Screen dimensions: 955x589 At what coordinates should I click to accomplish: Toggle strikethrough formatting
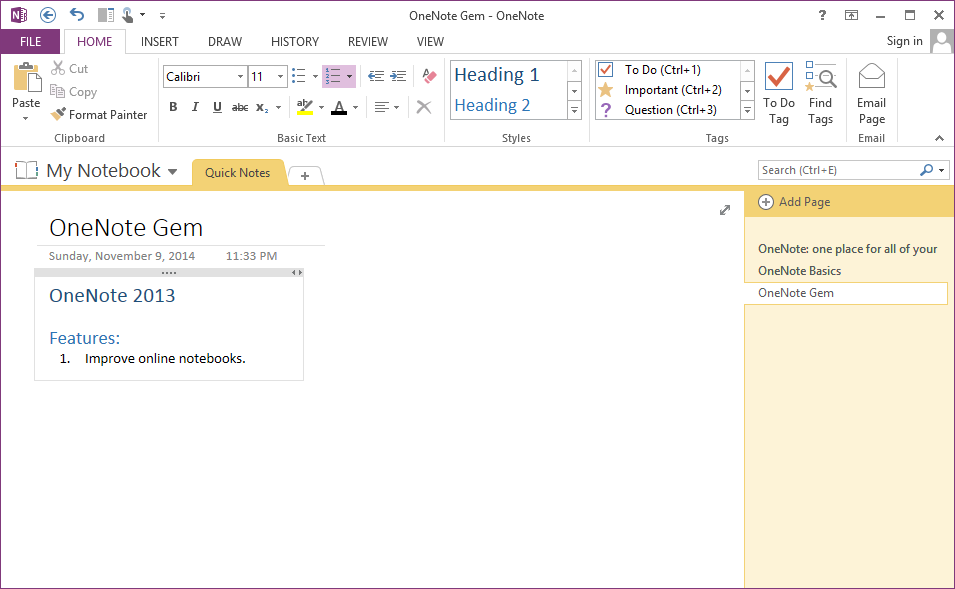[240, 107]
